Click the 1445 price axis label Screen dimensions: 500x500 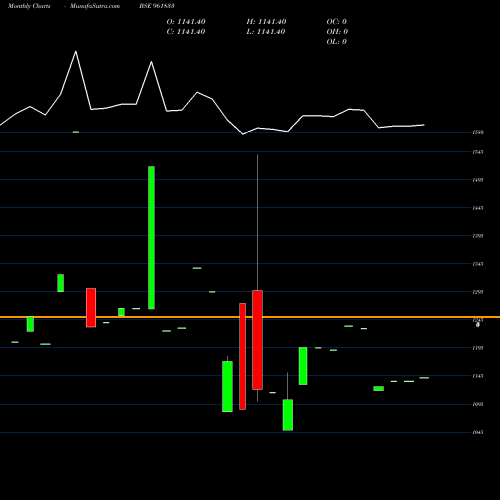pos(478,208)
